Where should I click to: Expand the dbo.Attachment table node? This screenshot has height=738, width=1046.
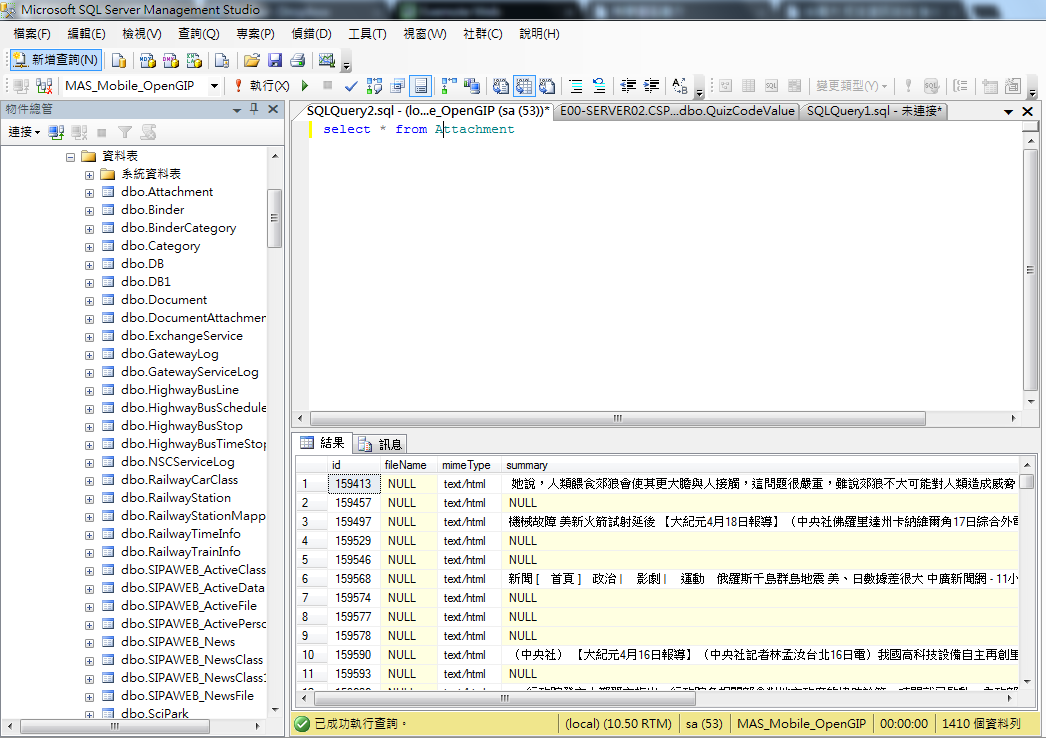click(x=89, y=192)
